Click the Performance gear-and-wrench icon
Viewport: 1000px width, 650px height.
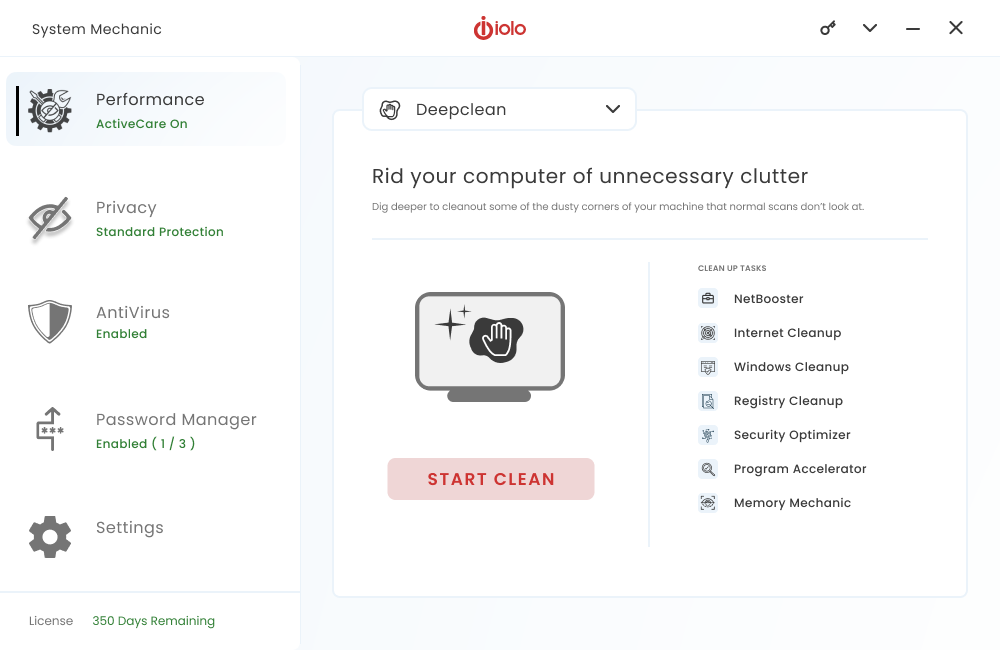click(x=50, y=110)
